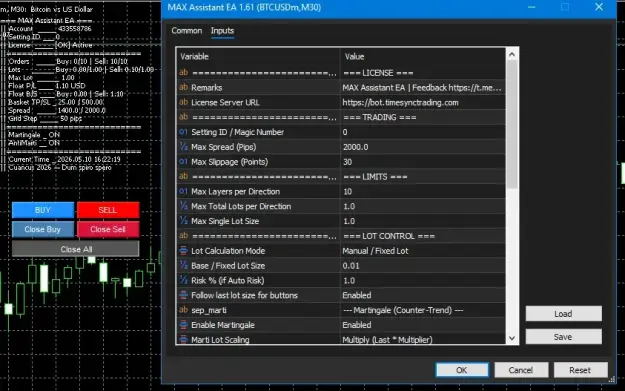Image resolution: width=625 pixels, height=391 pixels.
Task: Confirm settings with the OK button
Action: tap(462, 370)
